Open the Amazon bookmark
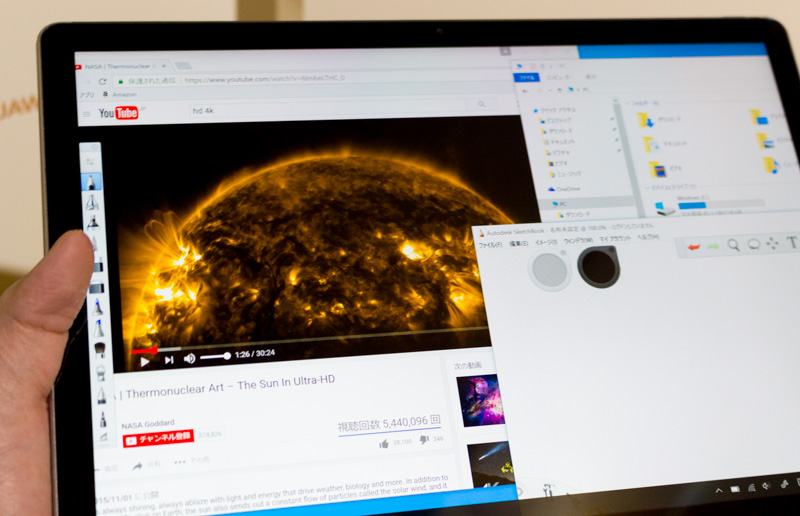Viewport: 800px width, 516px height. tap(120, 94)
